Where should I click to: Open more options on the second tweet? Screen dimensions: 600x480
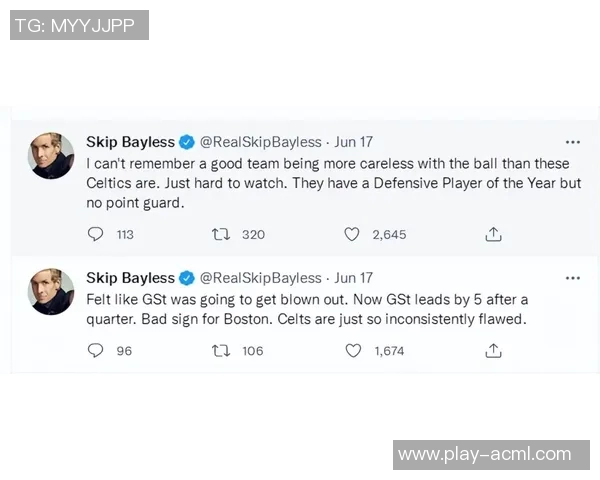(572, 278)
